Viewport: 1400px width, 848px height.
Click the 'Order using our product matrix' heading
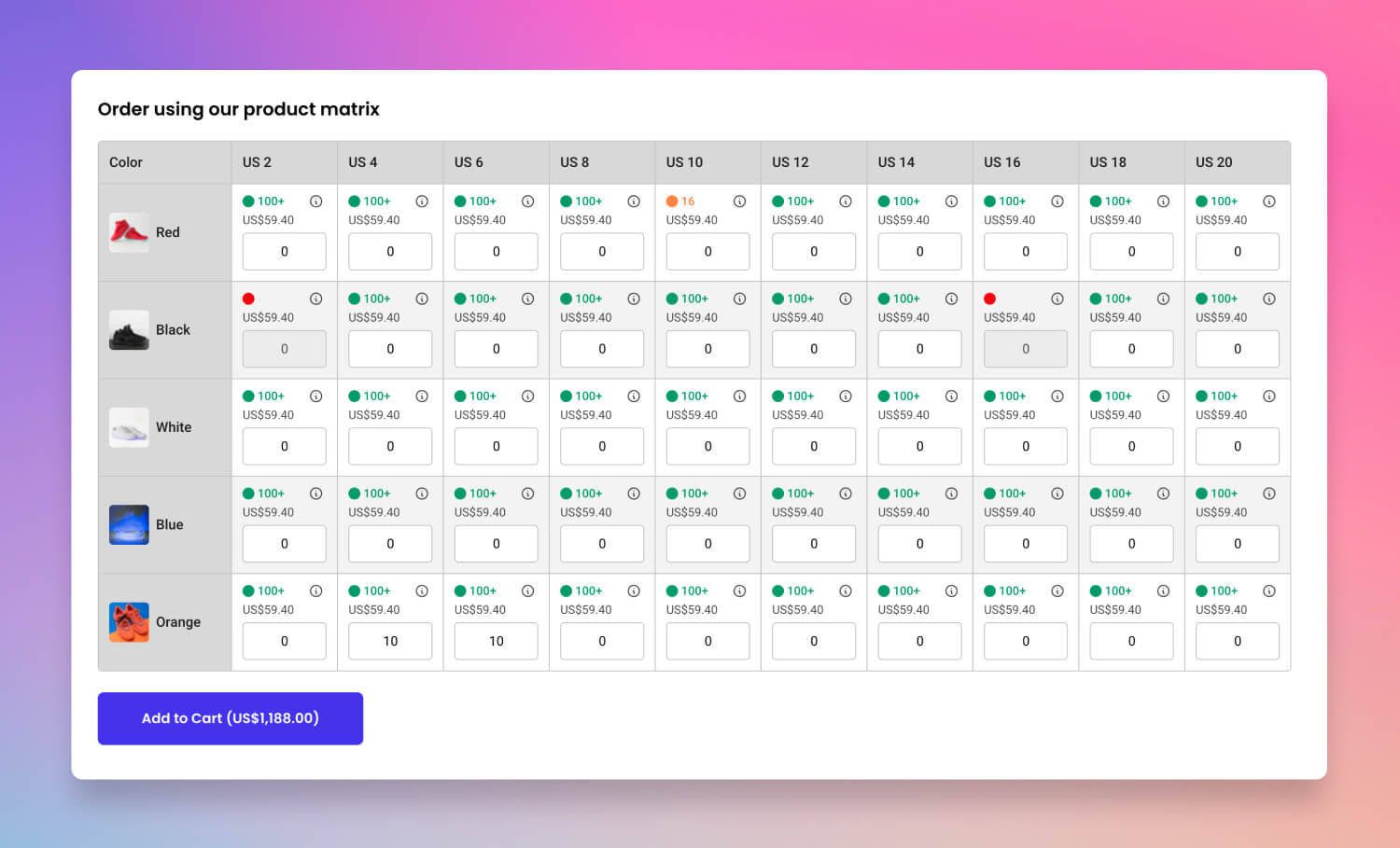239,109
